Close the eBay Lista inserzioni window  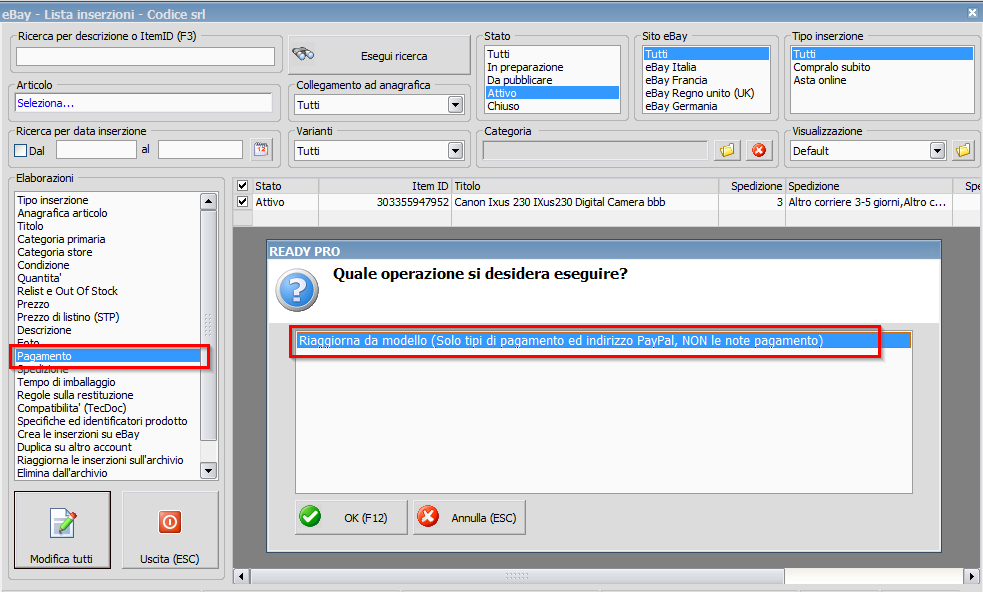coord(973,13)
